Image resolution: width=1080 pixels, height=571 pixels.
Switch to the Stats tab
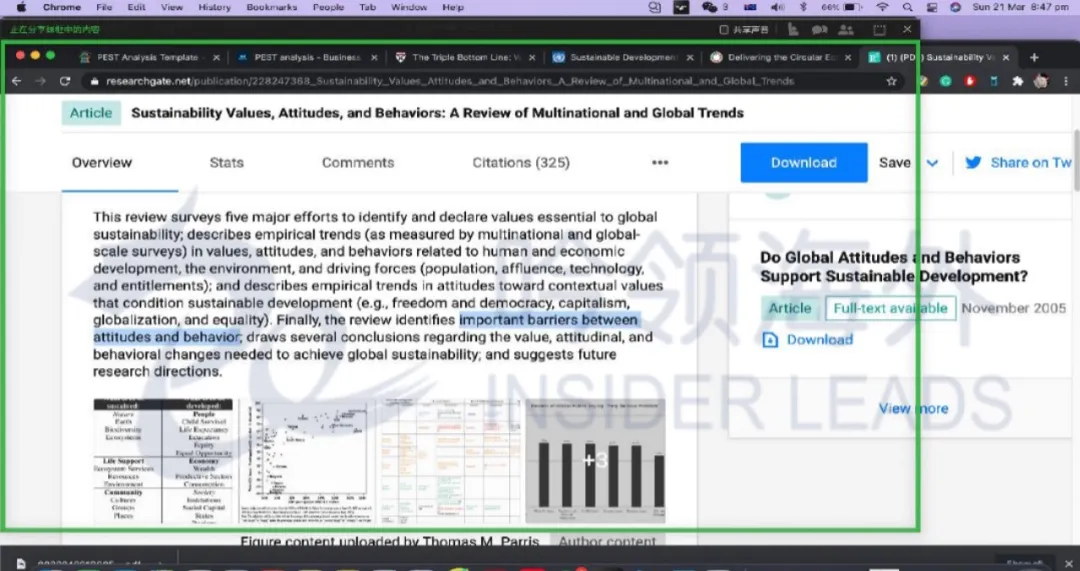[226, 162]
